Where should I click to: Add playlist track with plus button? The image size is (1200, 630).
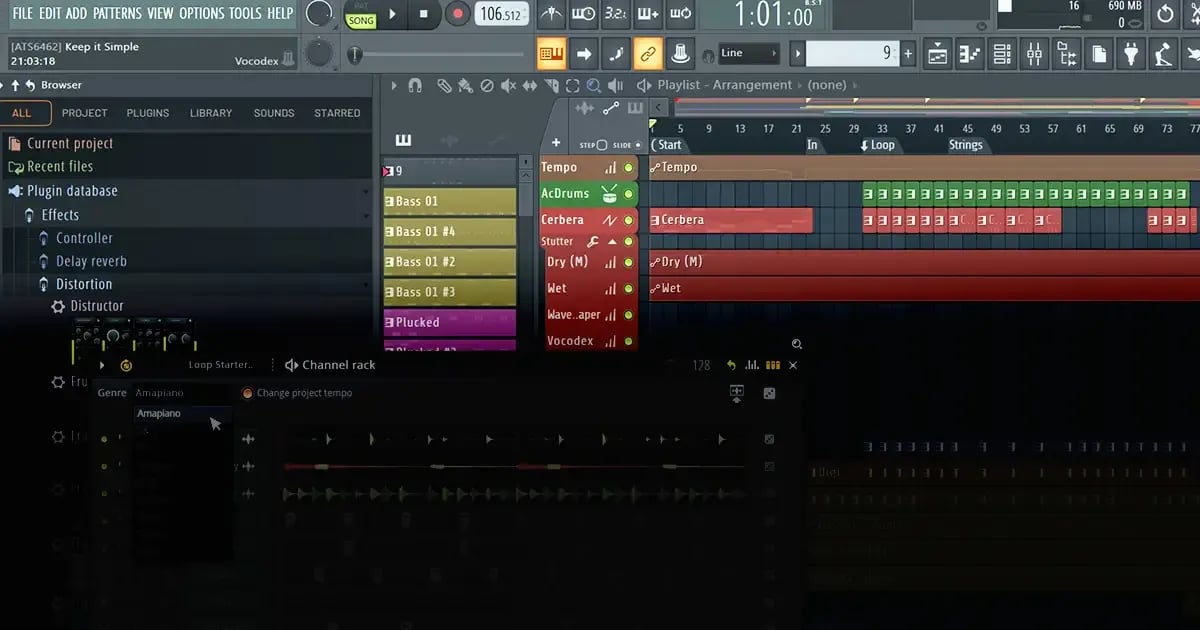tap(556, 143)
